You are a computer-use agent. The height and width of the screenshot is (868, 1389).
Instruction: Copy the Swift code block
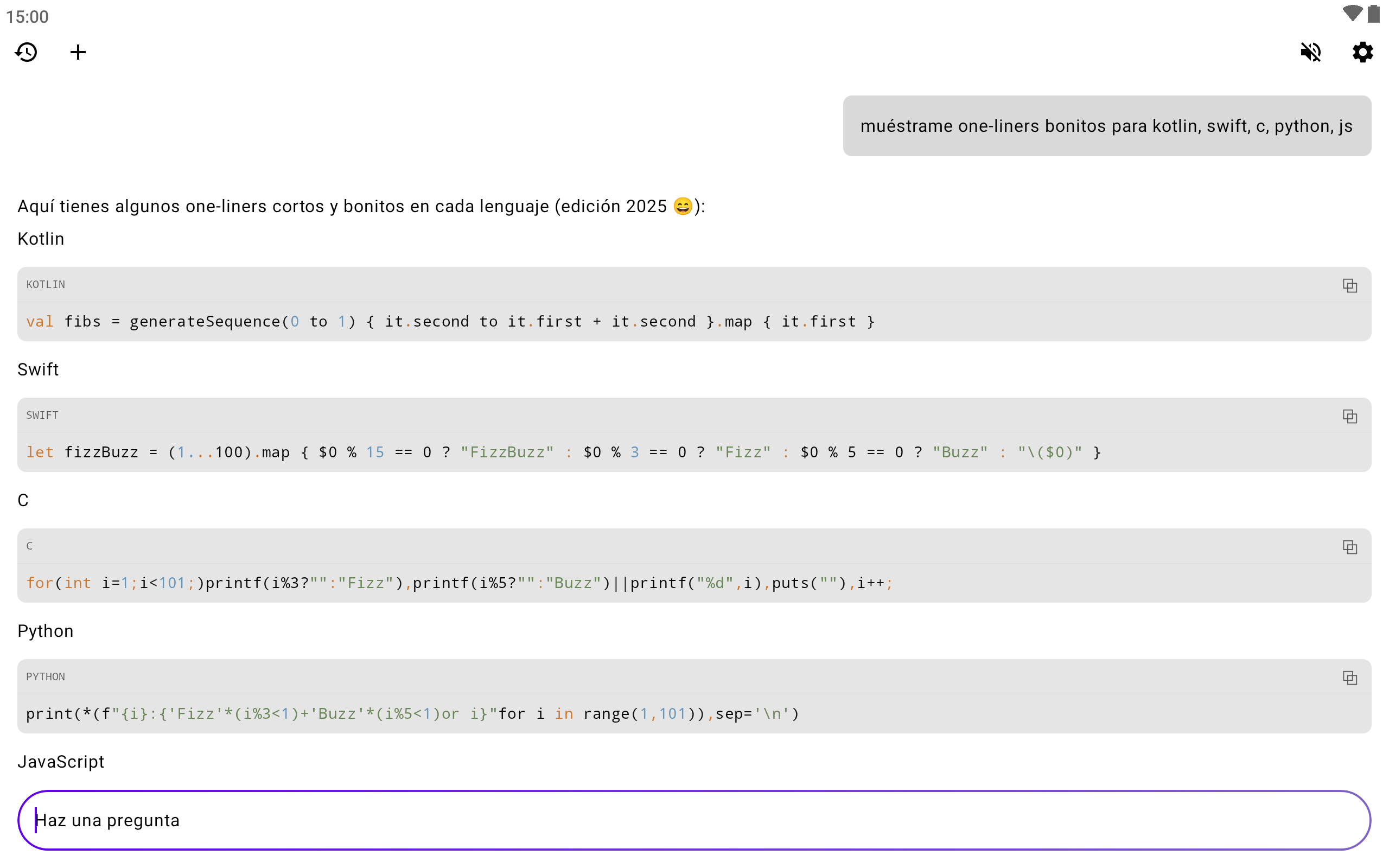point(1349,416)
